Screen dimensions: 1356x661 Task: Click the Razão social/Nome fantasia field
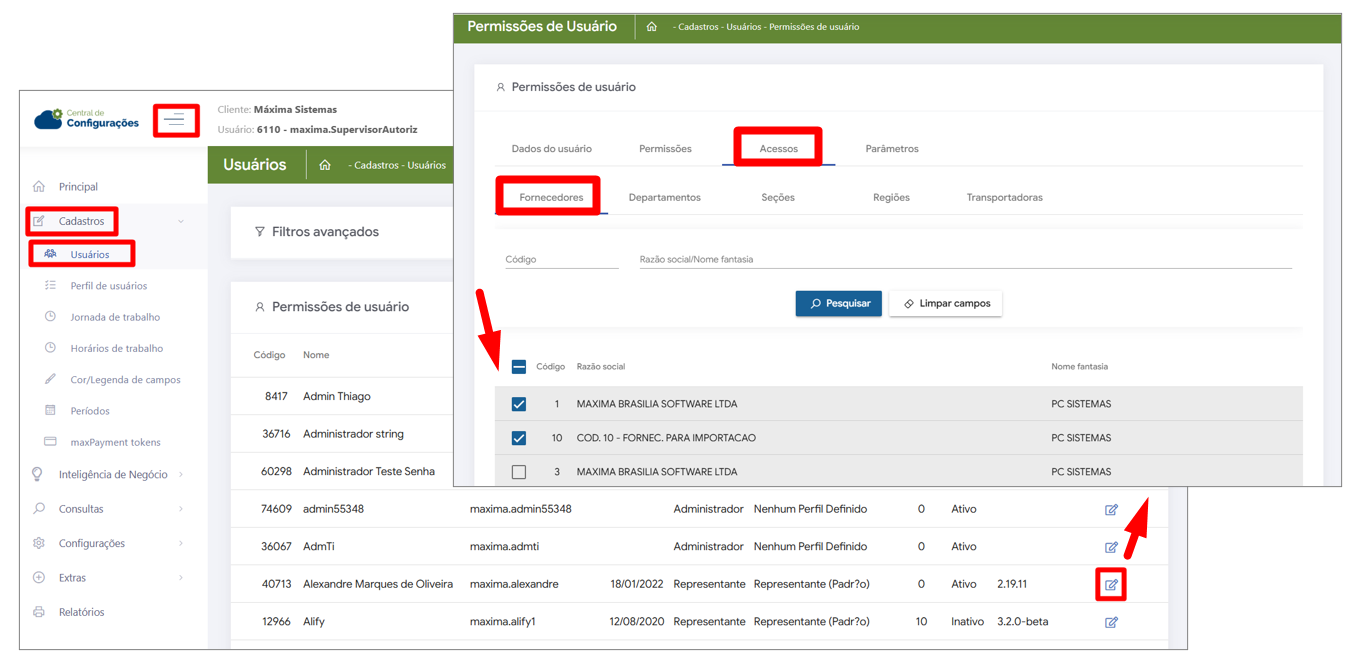click(964, 260)
